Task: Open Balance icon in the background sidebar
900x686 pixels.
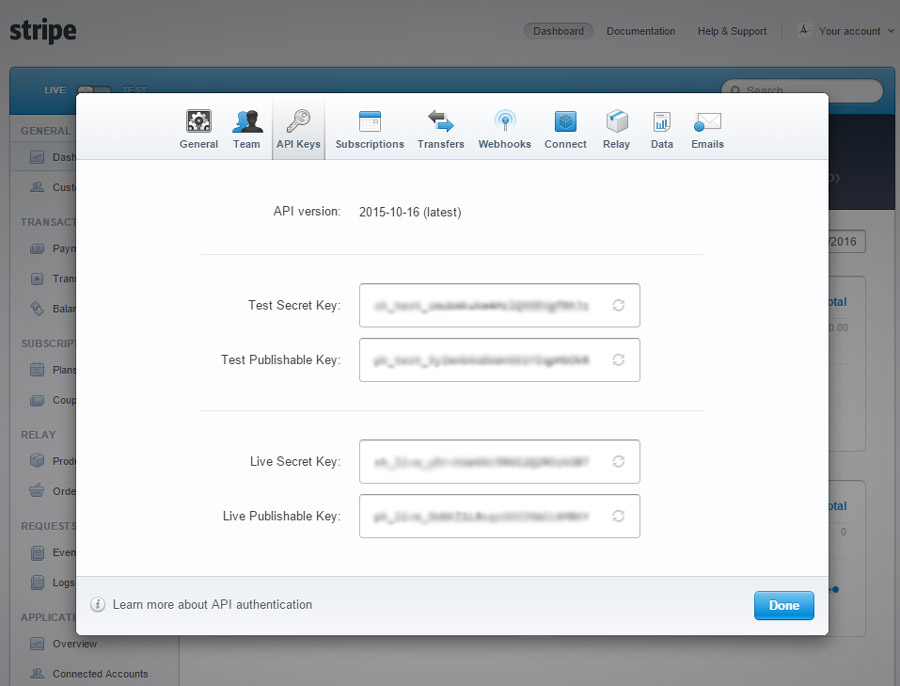Action: pyautogui.click(x=37, y=309)
